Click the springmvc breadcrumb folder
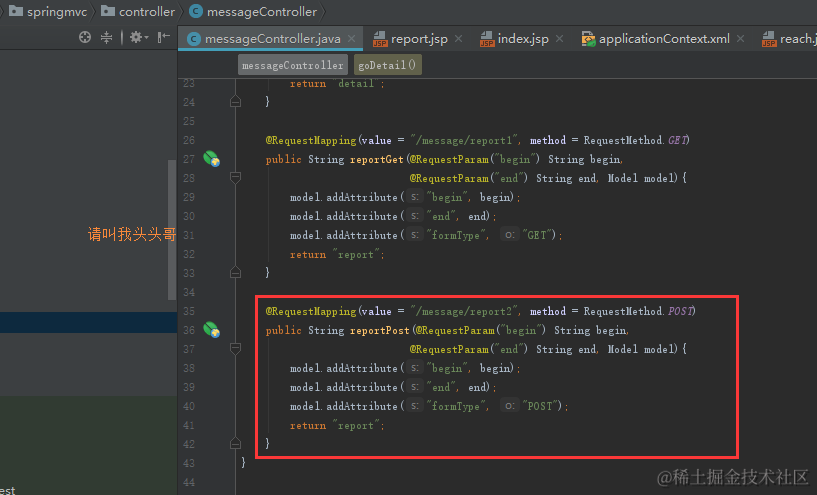The height and width of the screenshot is (495, 817). 48,11
